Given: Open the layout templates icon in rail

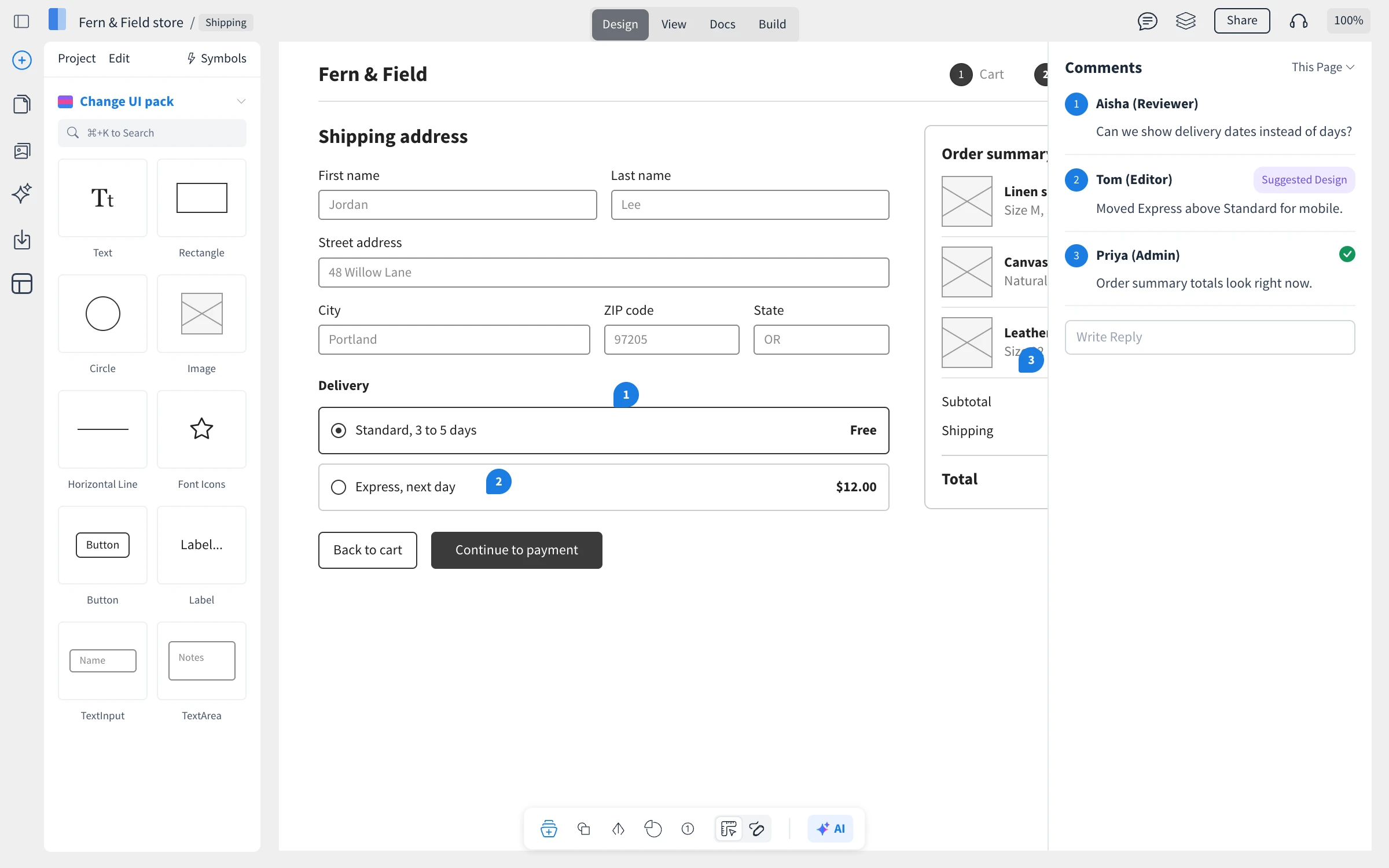Looking at the screenshot, I should point(22,284).
